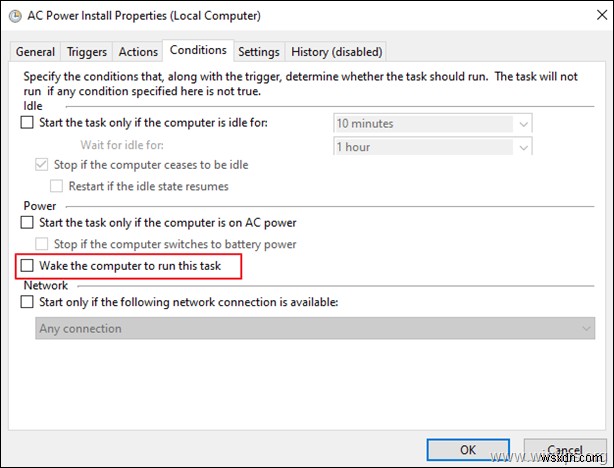Open the Settings tab
Image resolution: width=614 pixels, height=468 pixels.
[x=259, y=52]
